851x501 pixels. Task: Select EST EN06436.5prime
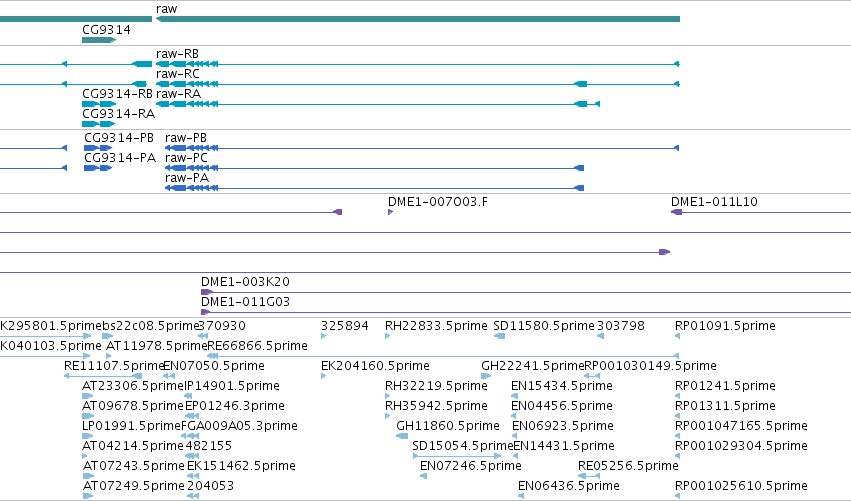(x=569, y=486)
